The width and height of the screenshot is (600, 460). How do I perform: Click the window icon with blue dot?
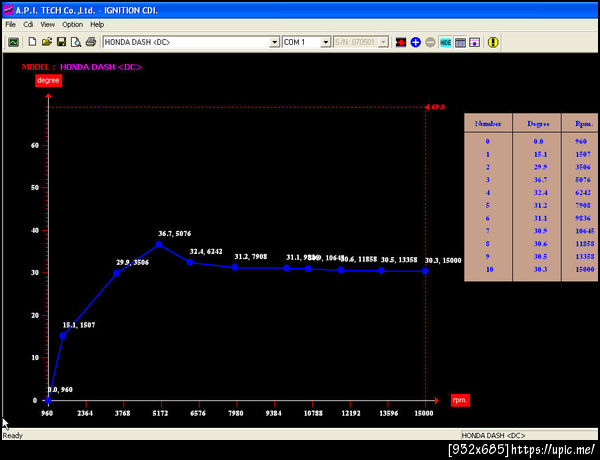click(474, 42)
